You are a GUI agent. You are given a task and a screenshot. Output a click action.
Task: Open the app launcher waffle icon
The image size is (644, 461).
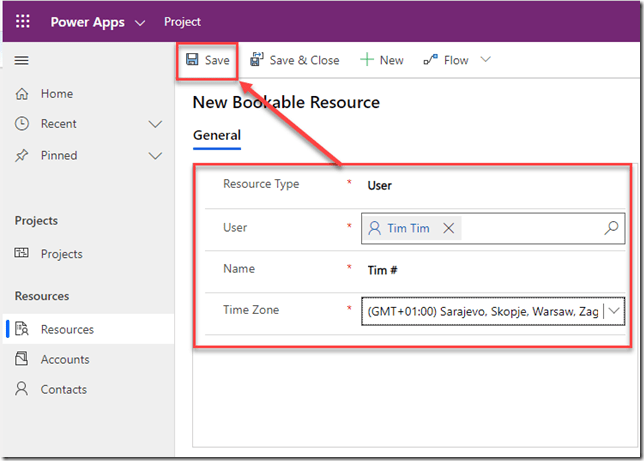[23, 21]
